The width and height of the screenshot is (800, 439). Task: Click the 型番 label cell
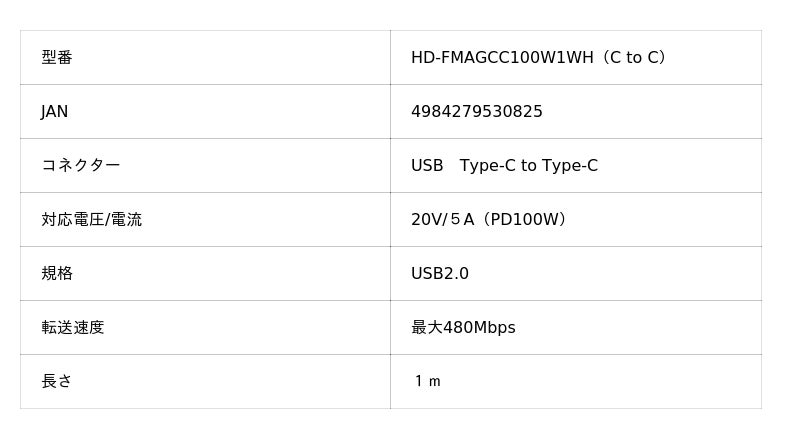pos(205,57)
